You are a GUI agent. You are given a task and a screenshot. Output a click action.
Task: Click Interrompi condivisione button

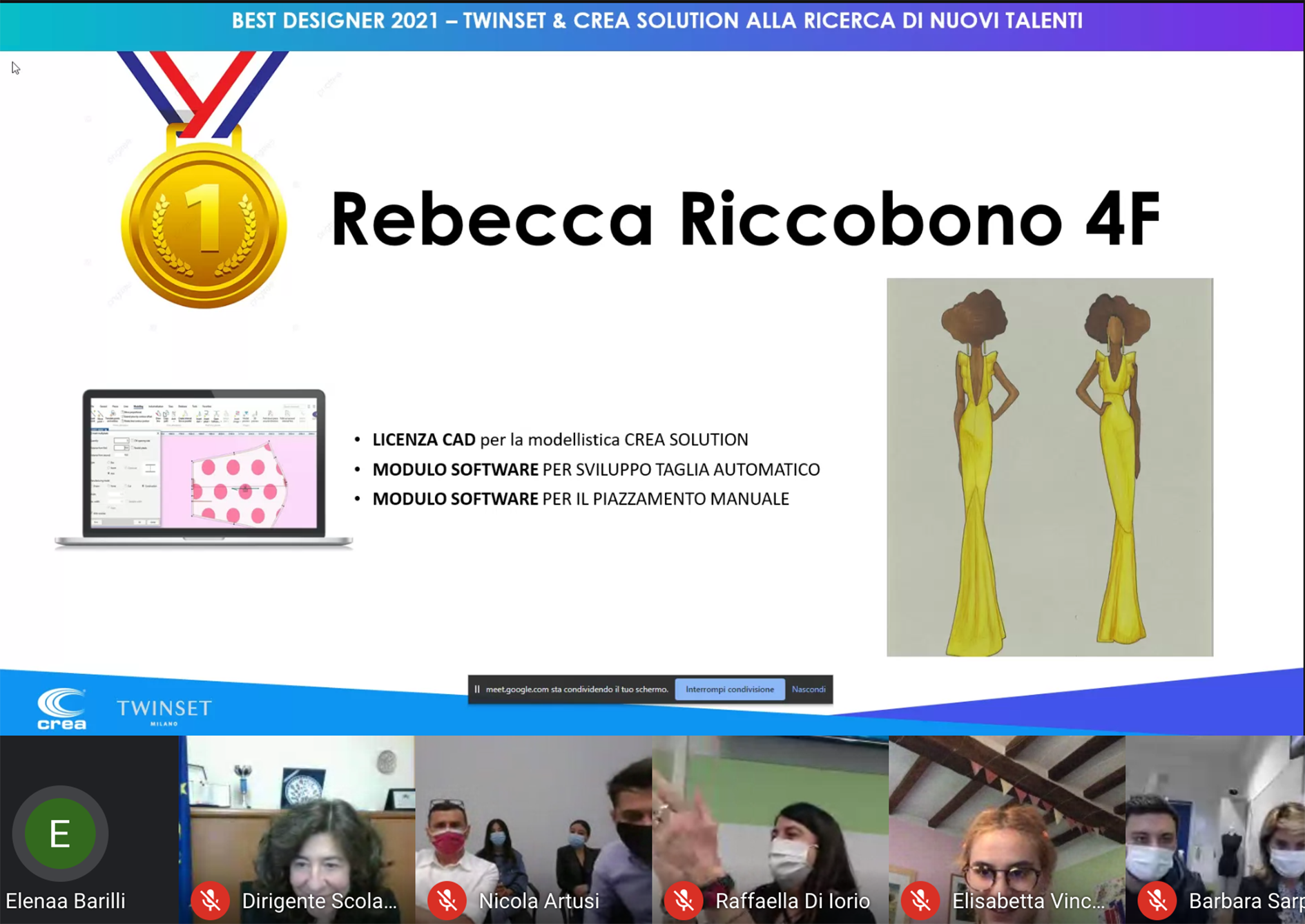730,689
